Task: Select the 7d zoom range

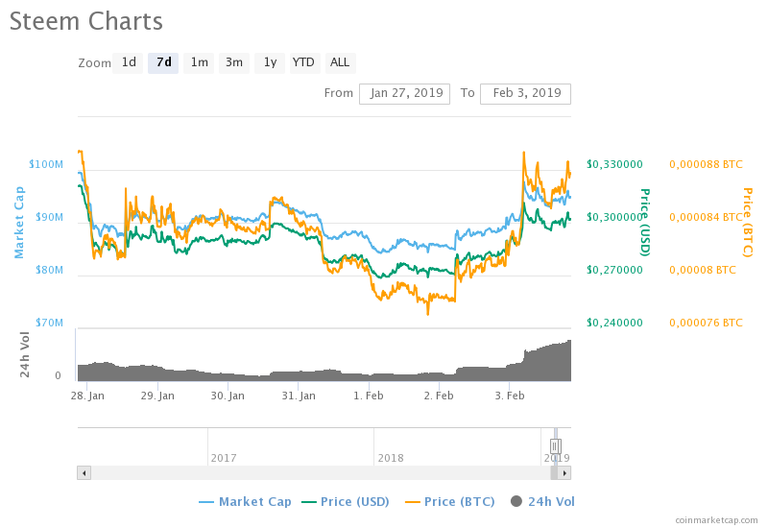Action: (x=163, y=63)
